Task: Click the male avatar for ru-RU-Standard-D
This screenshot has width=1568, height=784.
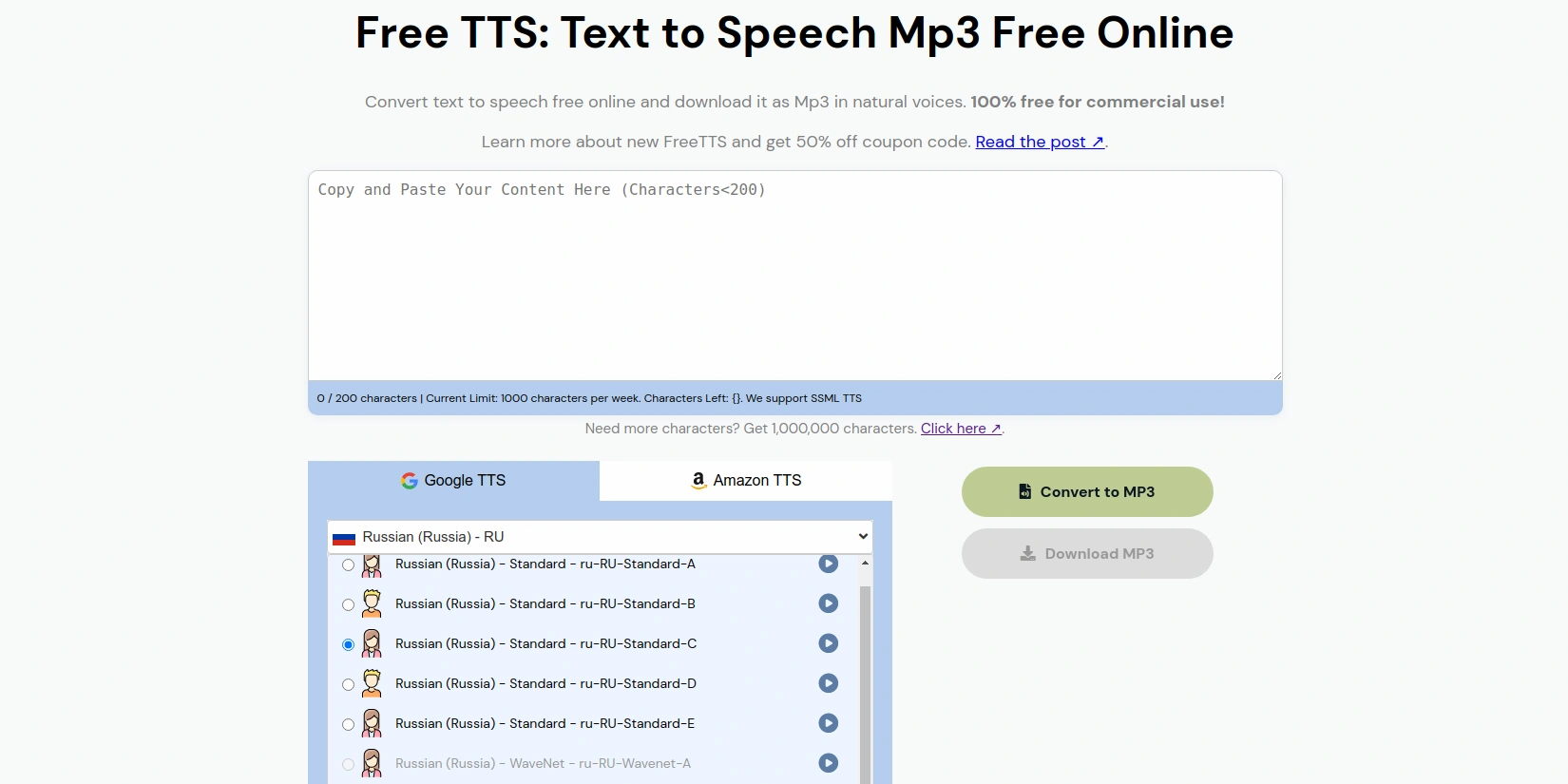Action: 372,683
